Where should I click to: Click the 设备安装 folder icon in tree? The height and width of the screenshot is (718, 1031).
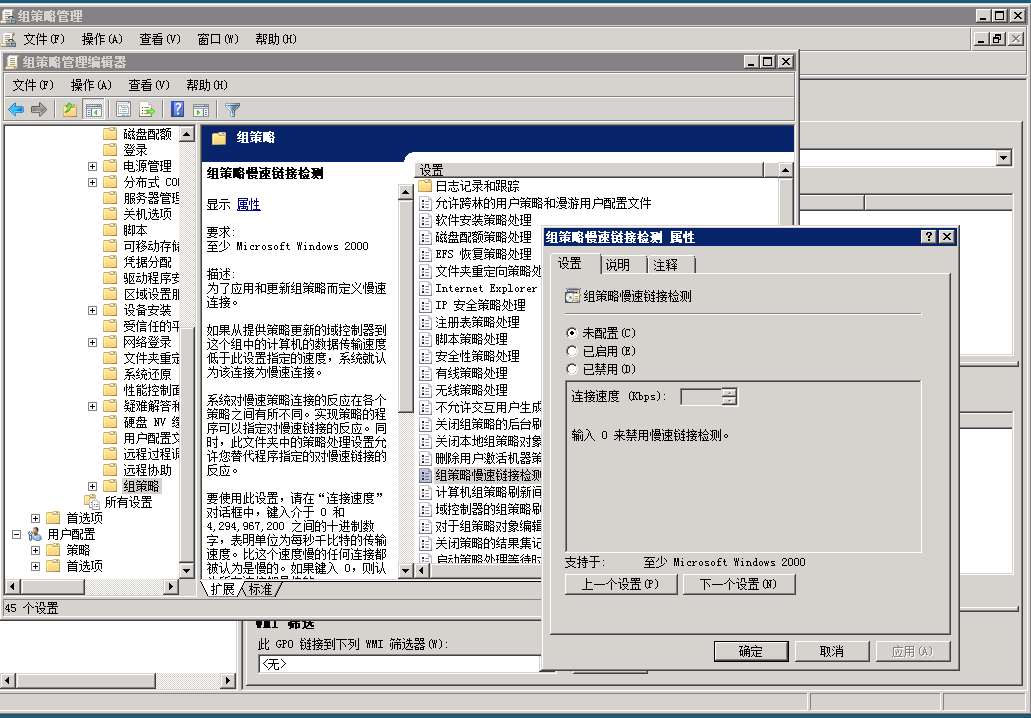click(110, 310)
